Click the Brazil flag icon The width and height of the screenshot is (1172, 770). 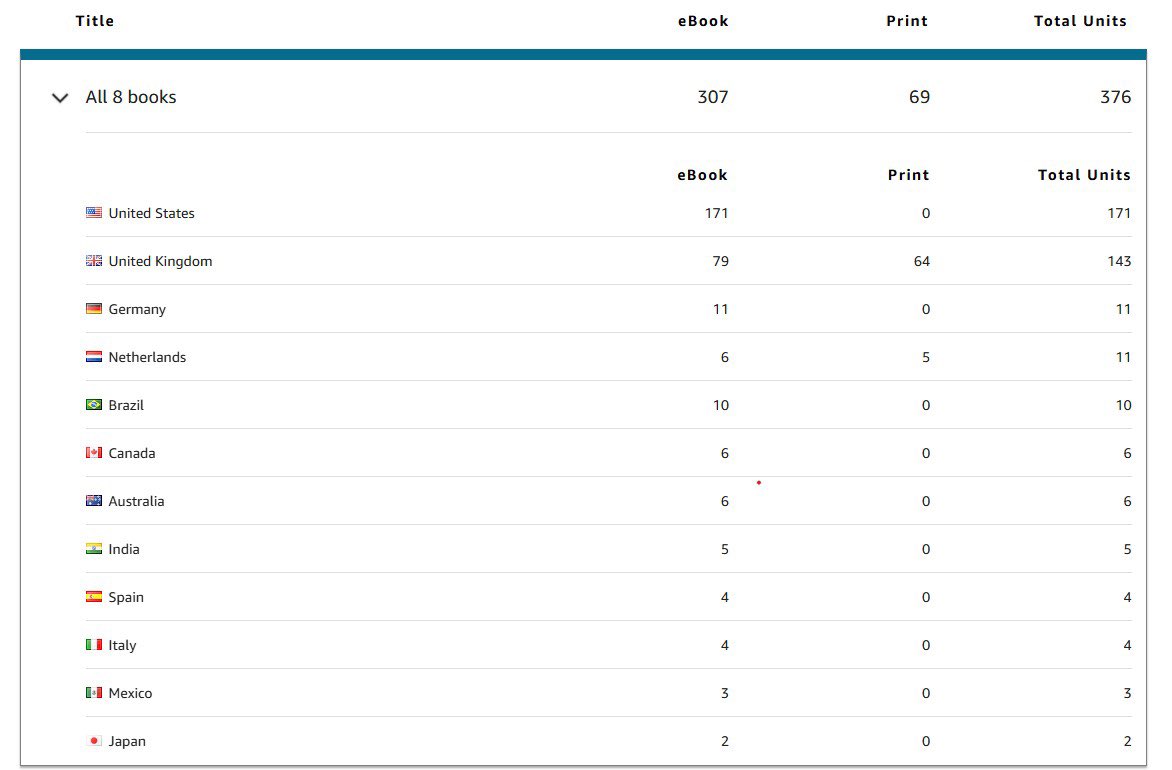pyautogui.click(x=93, y=404)
